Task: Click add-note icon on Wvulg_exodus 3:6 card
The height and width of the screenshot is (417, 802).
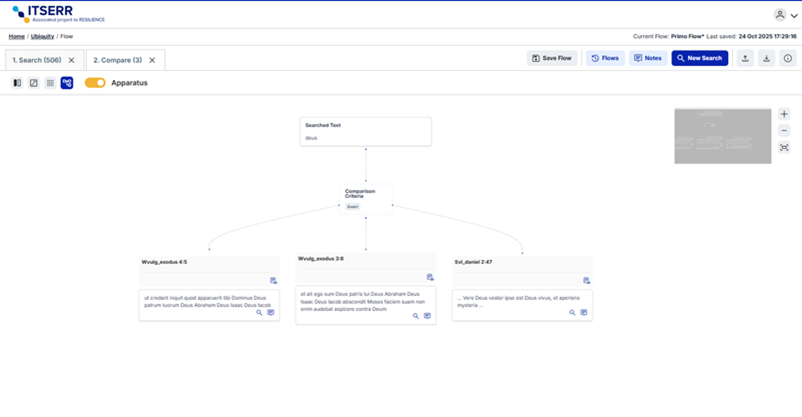Action: 430,277
